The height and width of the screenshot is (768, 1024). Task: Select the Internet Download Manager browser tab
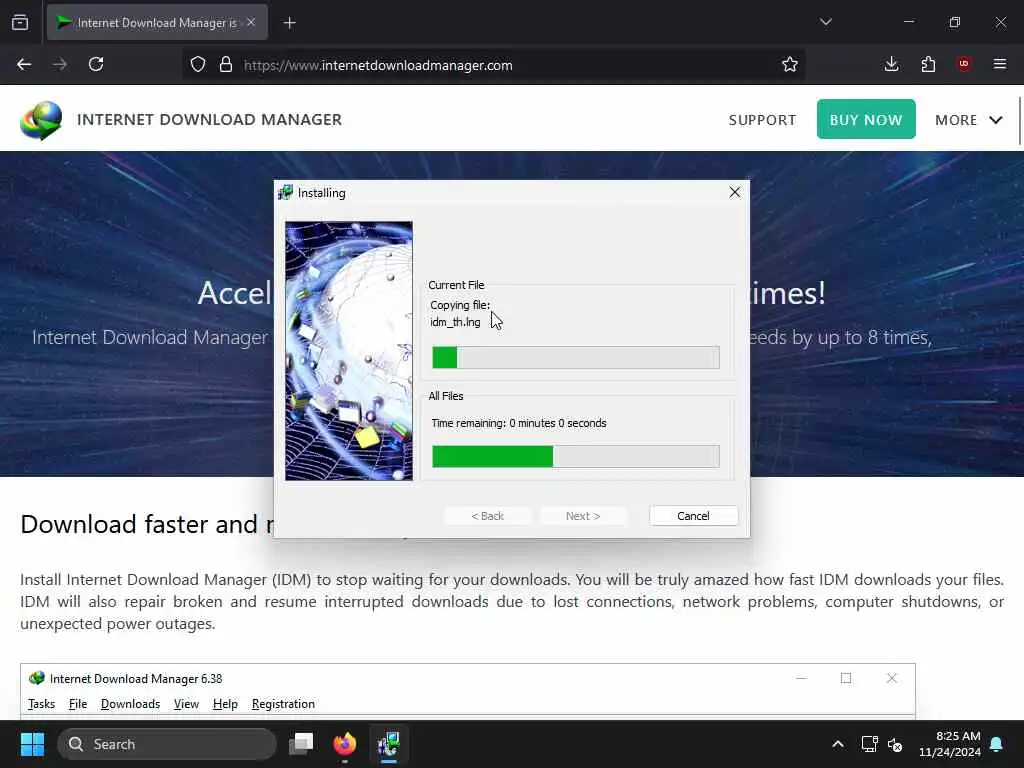(x=157, y=22)
